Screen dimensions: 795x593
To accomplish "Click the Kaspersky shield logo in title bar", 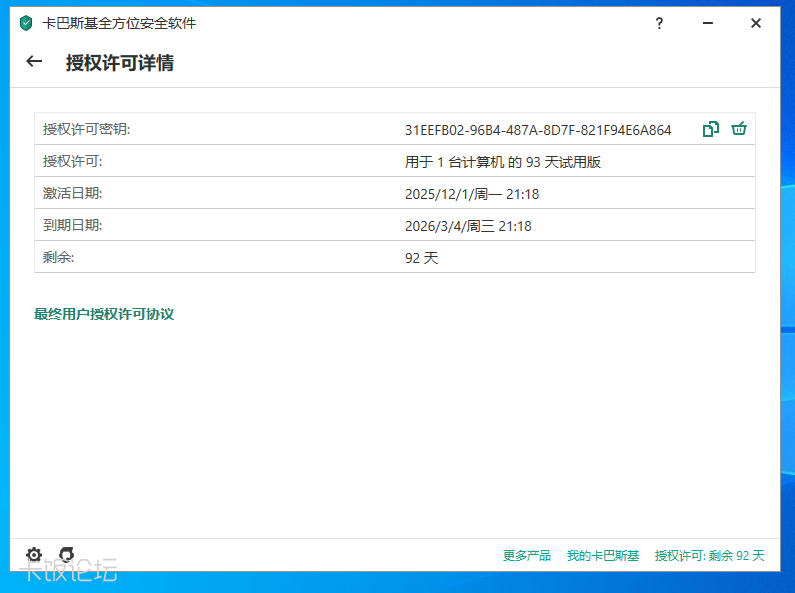I will pyautogui.click(x=26, y=24).
